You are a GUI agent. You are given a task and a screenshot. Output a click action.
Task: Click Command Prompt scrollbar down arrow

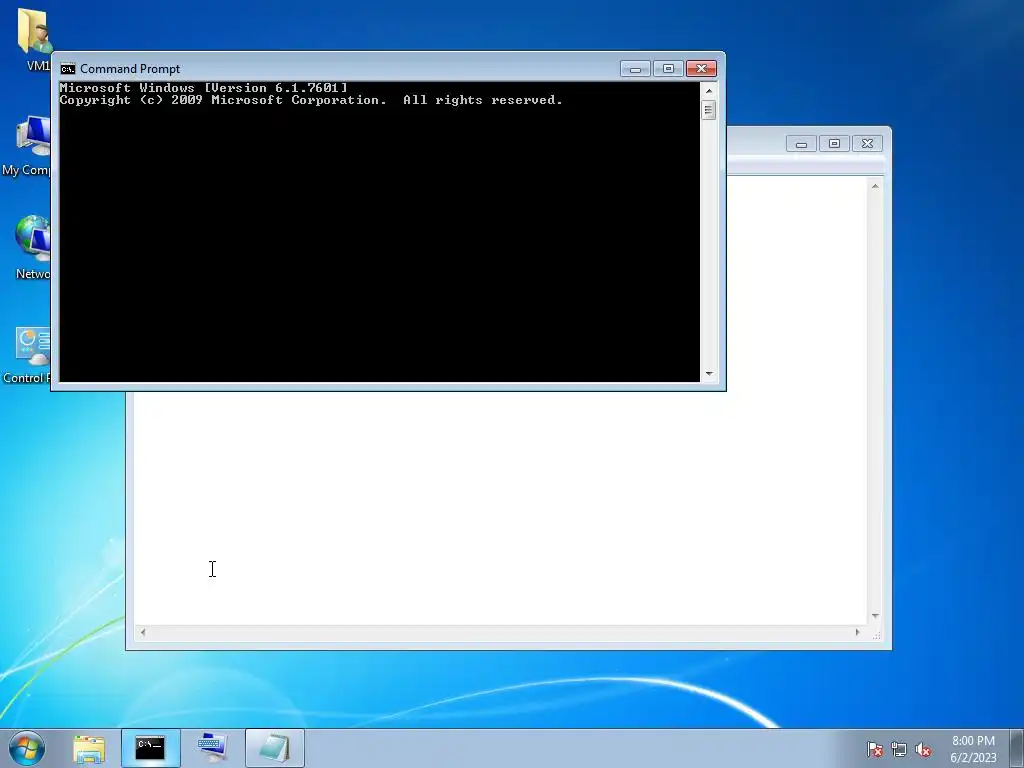pyautogui.click(x=709, y=374)
